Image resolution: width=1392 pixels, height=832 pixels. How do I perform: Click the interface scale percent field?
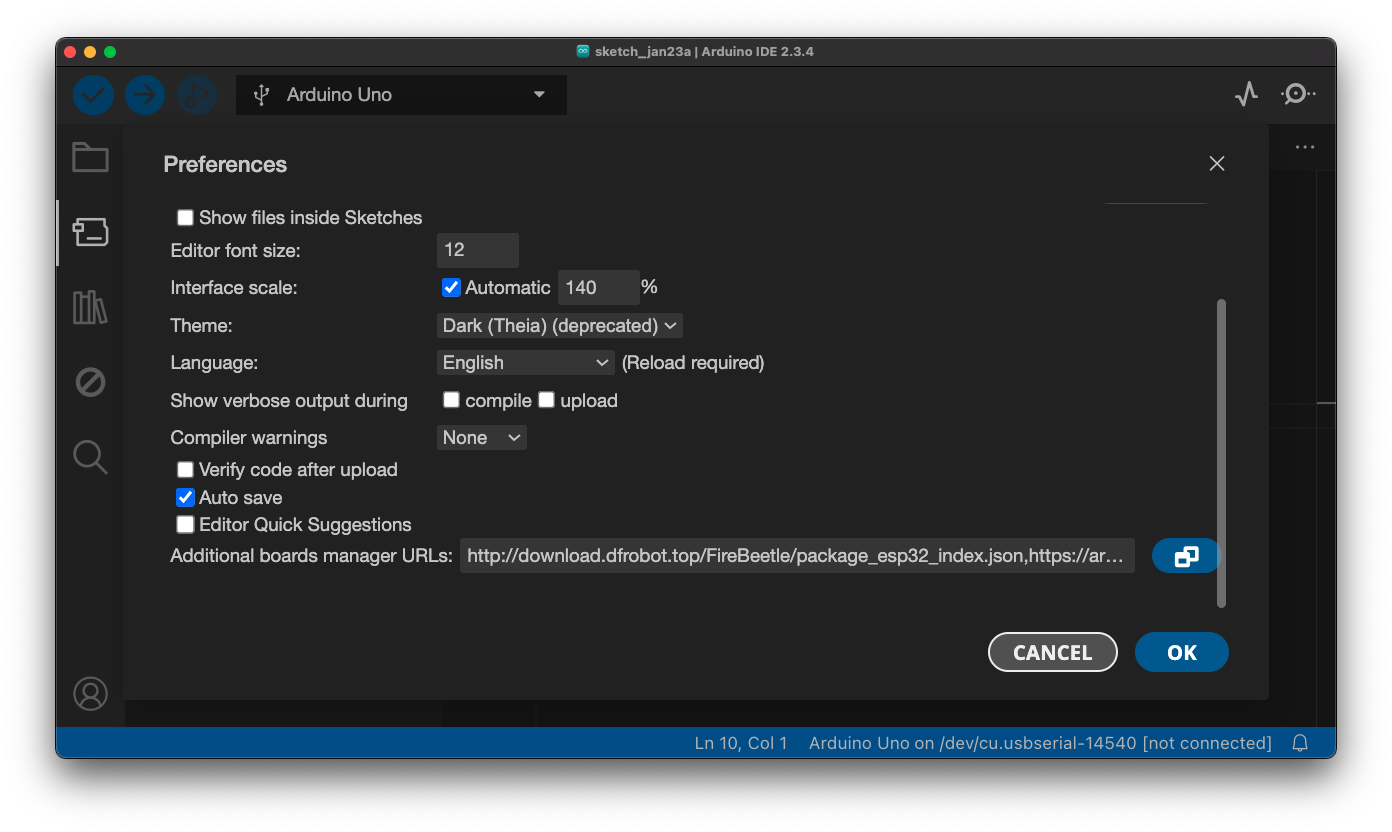coord(598,288)
